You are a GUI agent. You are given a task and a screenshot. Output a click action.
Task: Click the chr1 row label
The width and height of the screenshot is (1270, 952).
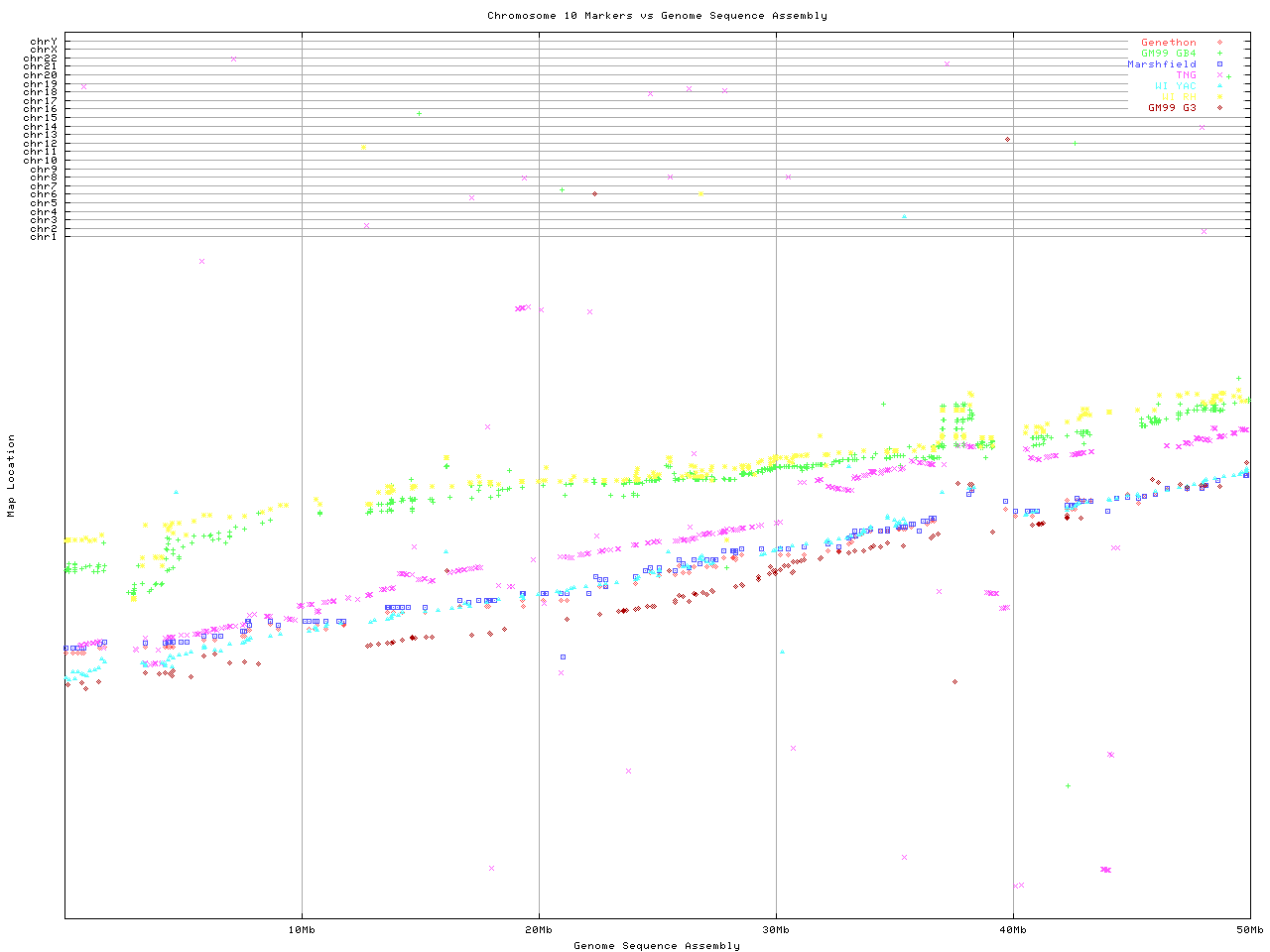(44, 237)
